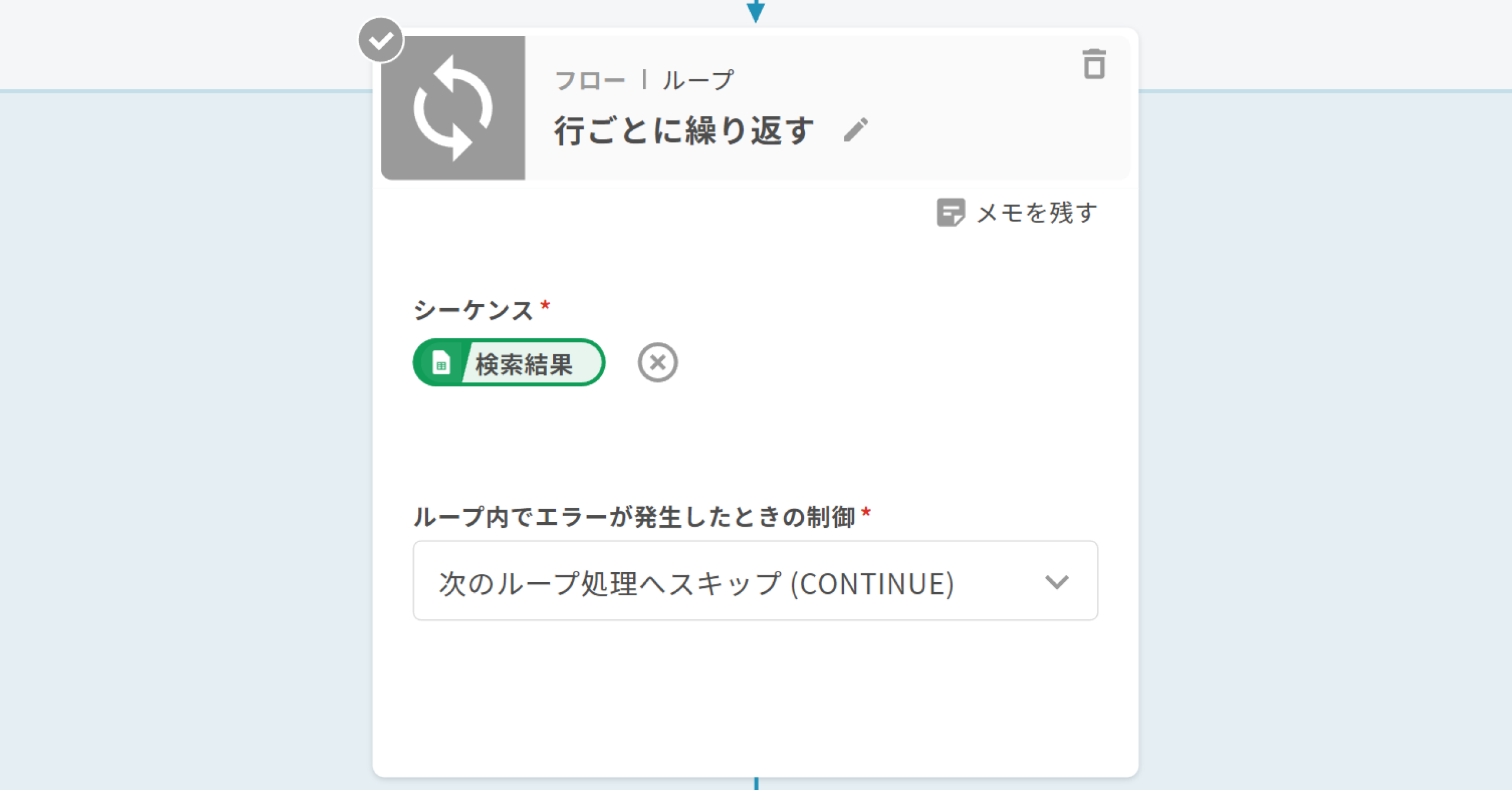Select the 検索結果 pill label
Viewport: 1512px width, 790px height.
coord(524,364)
